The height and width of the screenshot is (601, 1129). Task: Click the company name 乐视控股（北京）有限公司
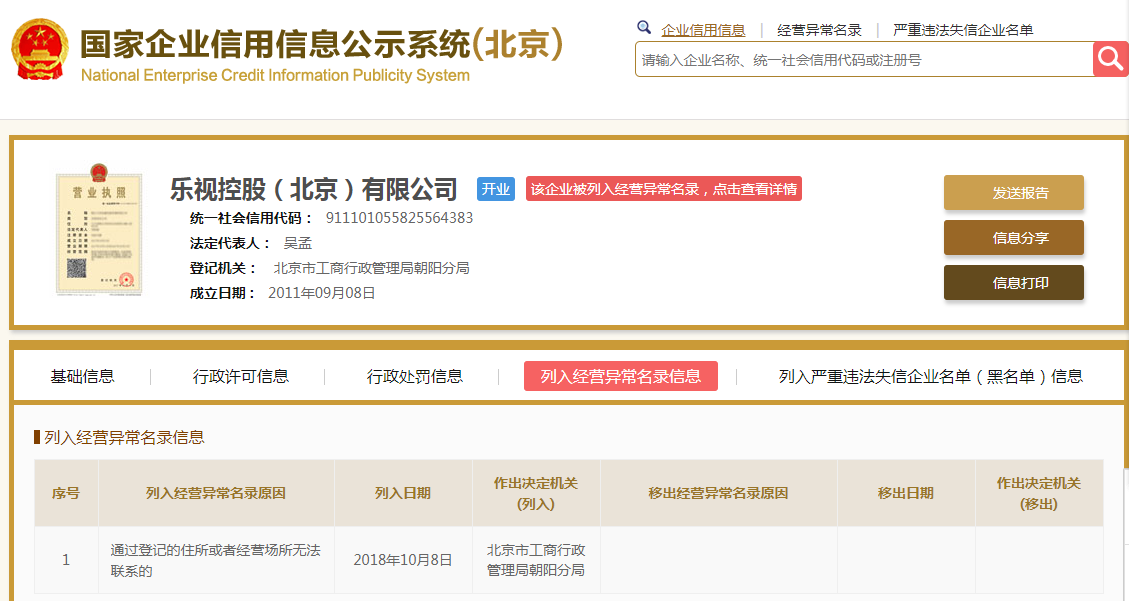click(x=314, y=189)
